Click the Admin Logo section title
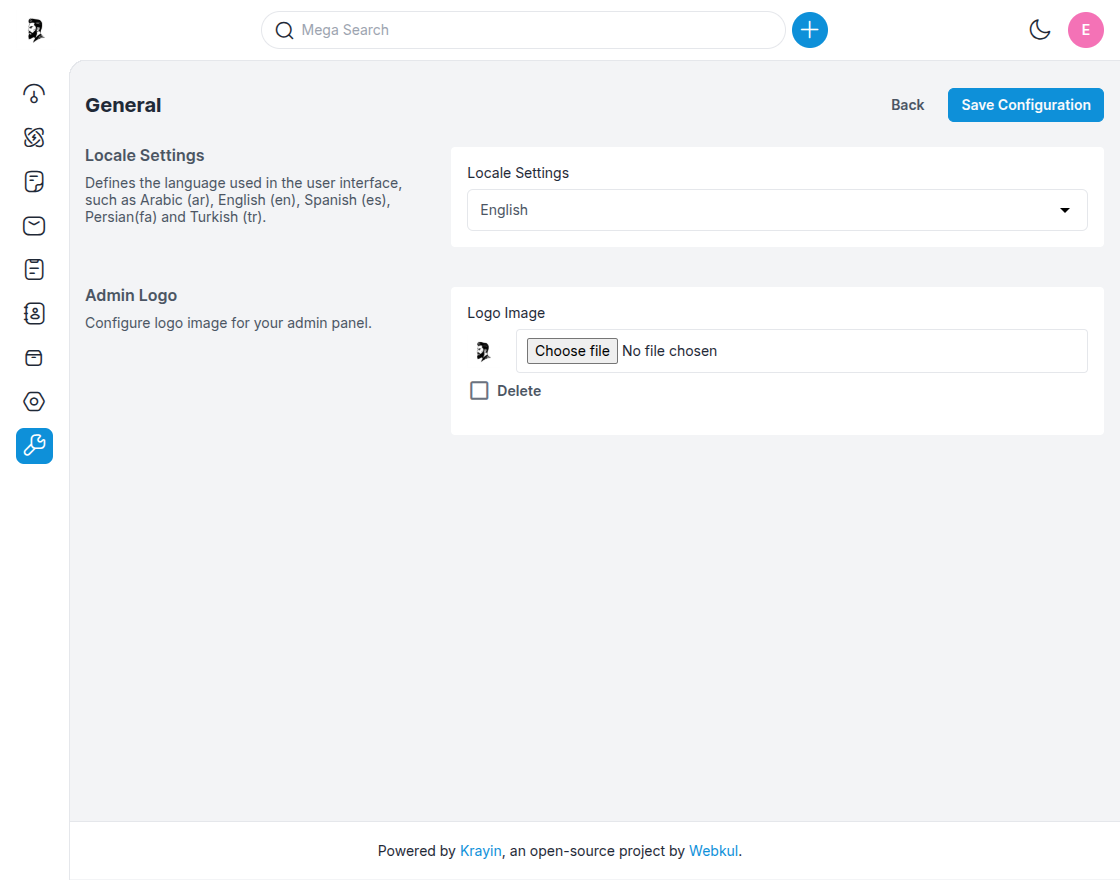This screenshot has height=880, width=1120. pos(131,295)
